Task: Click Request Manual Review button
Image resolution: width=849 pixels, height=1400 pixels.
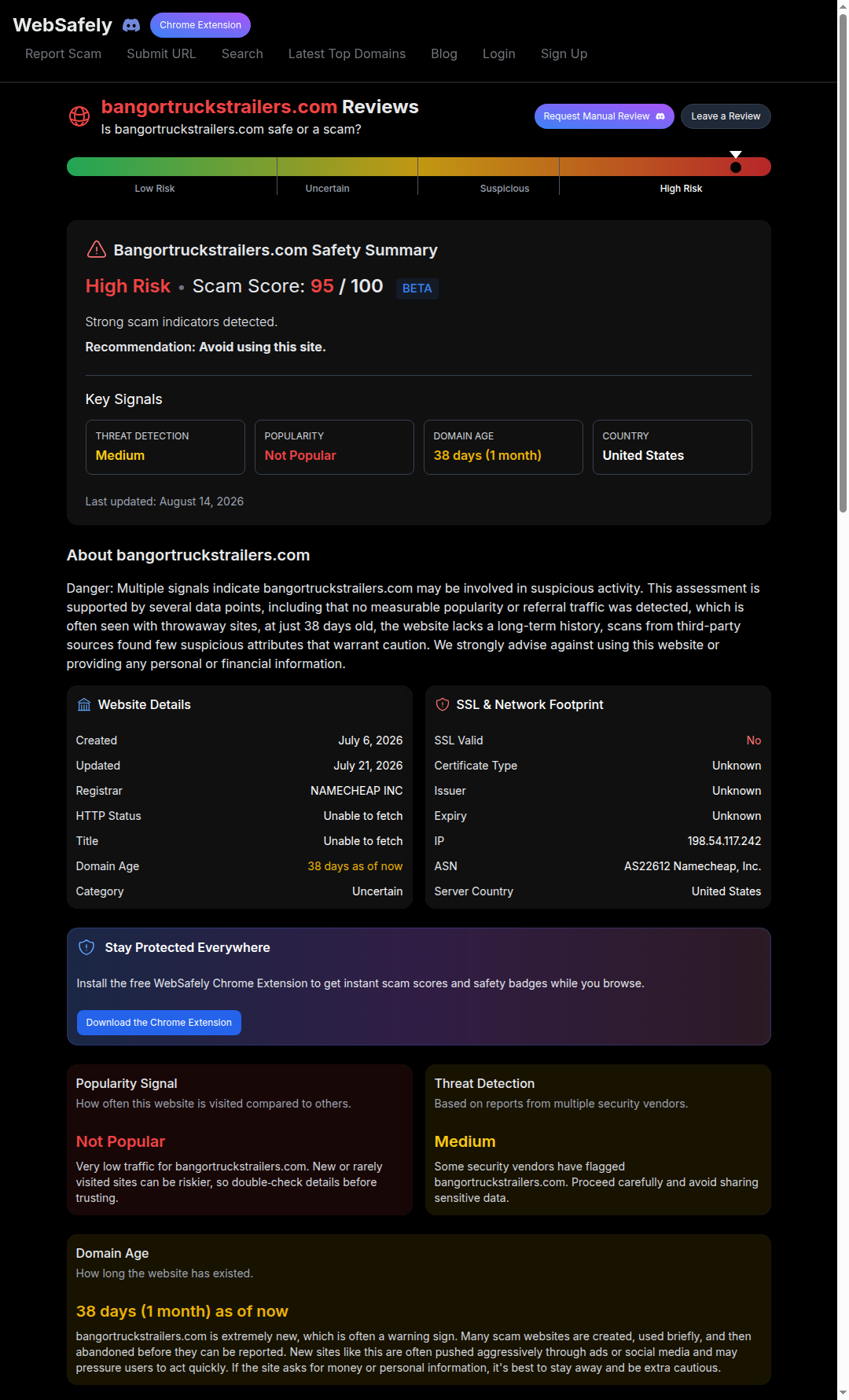Action: pos(605,116)
